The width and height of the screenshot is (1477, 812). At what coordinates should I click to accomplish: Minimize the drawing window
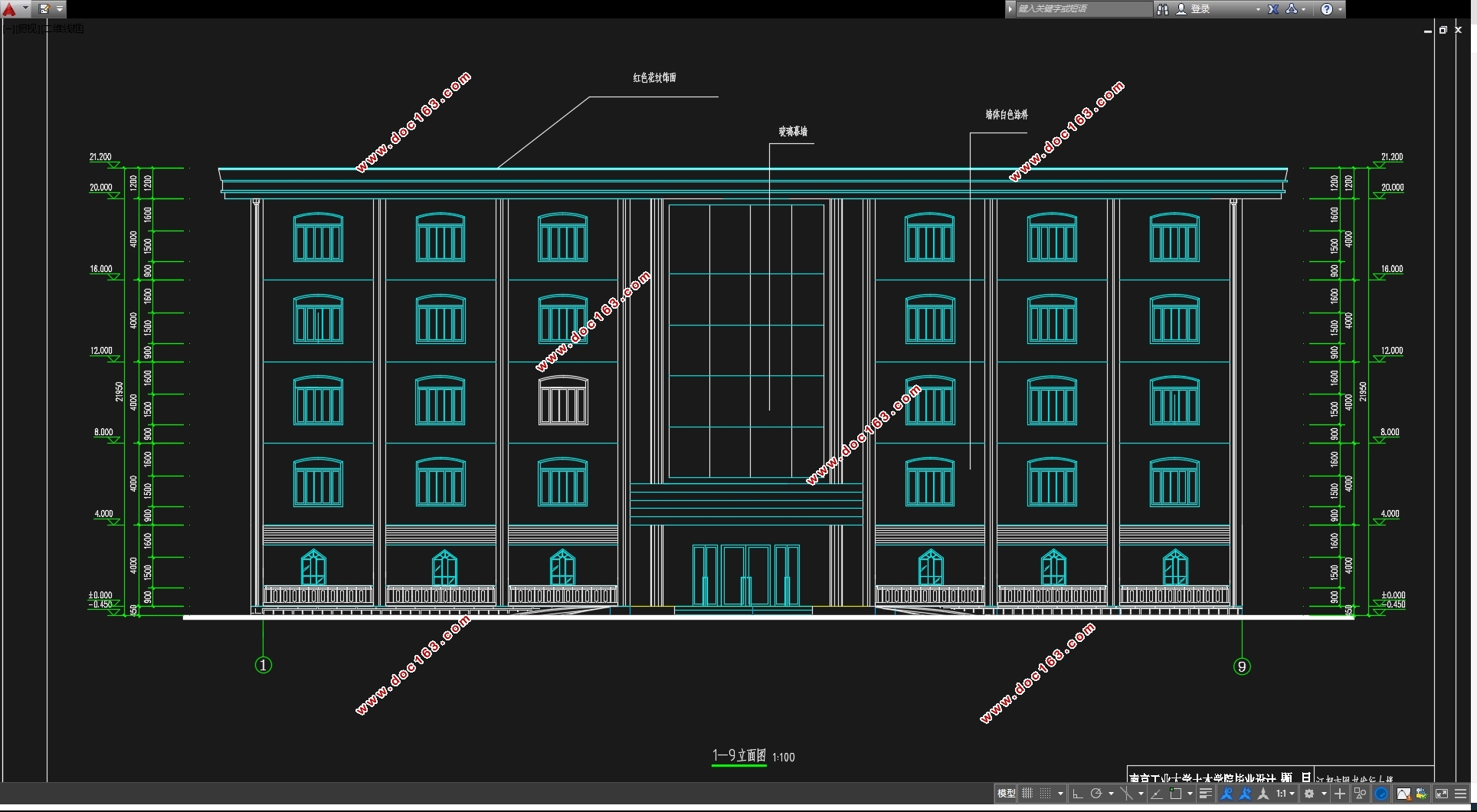1427,31
